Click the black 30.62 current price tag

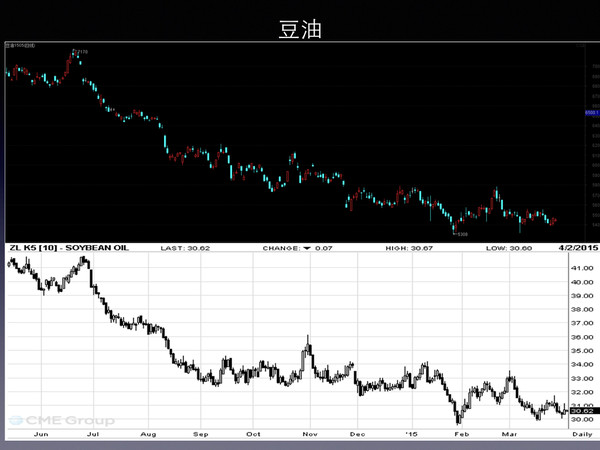tap(584, 411)
